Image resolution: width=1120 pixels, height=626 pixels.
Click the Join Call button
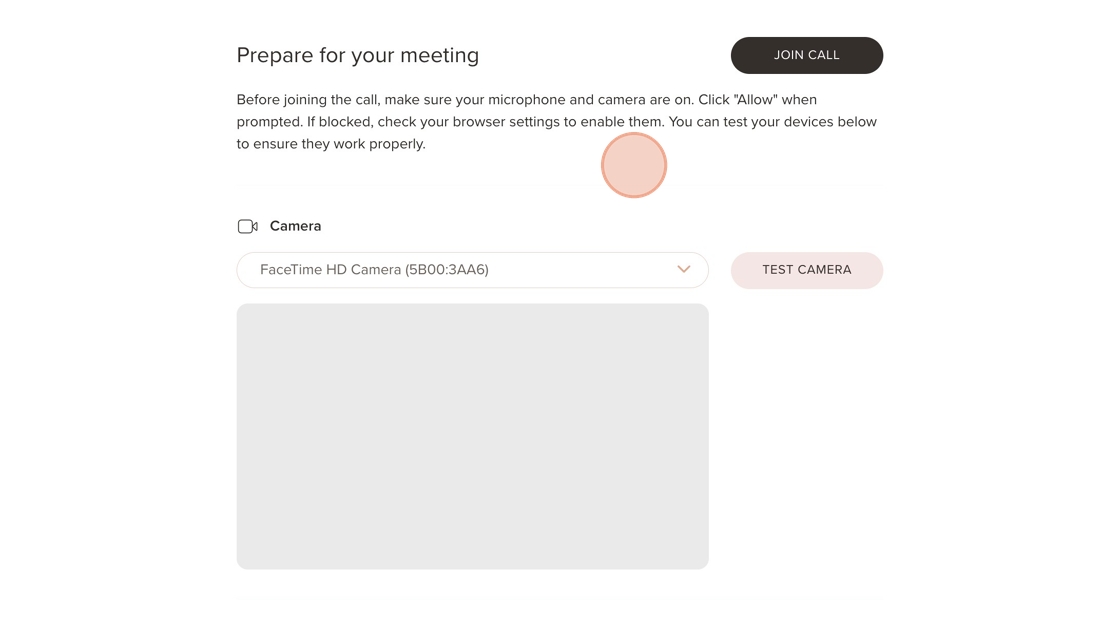806,56
